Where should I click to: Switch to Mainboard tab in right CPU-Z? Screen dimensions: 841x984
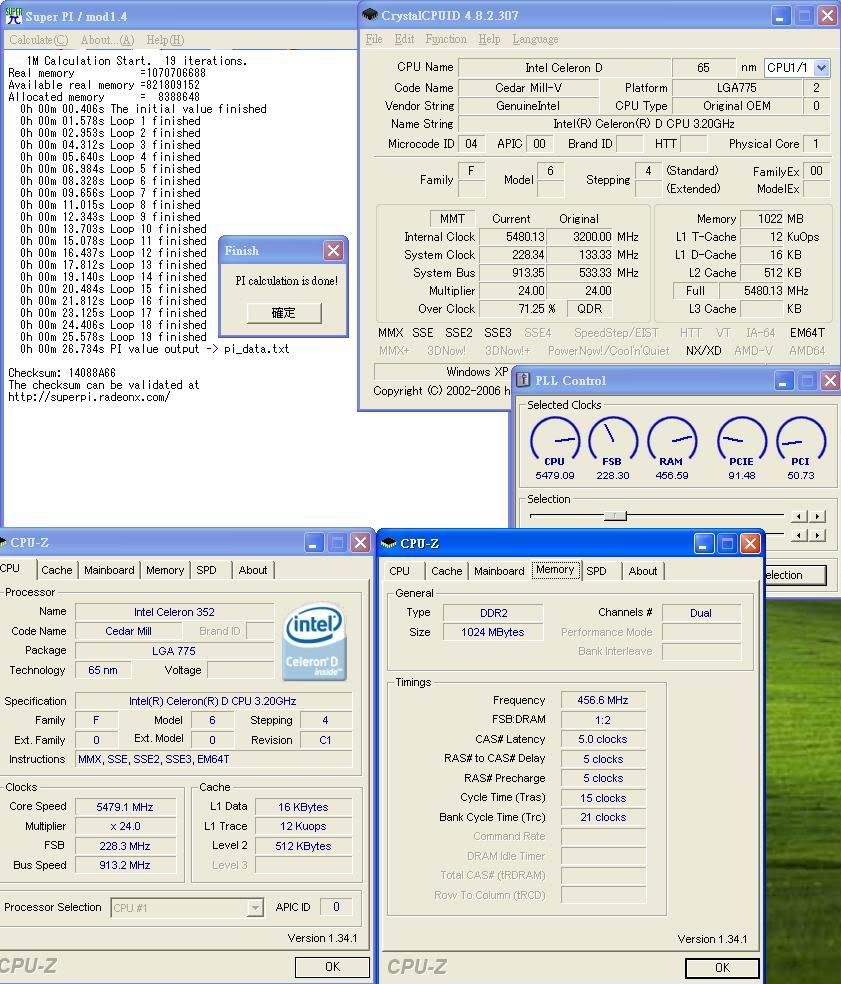click(x=499, y=571)
